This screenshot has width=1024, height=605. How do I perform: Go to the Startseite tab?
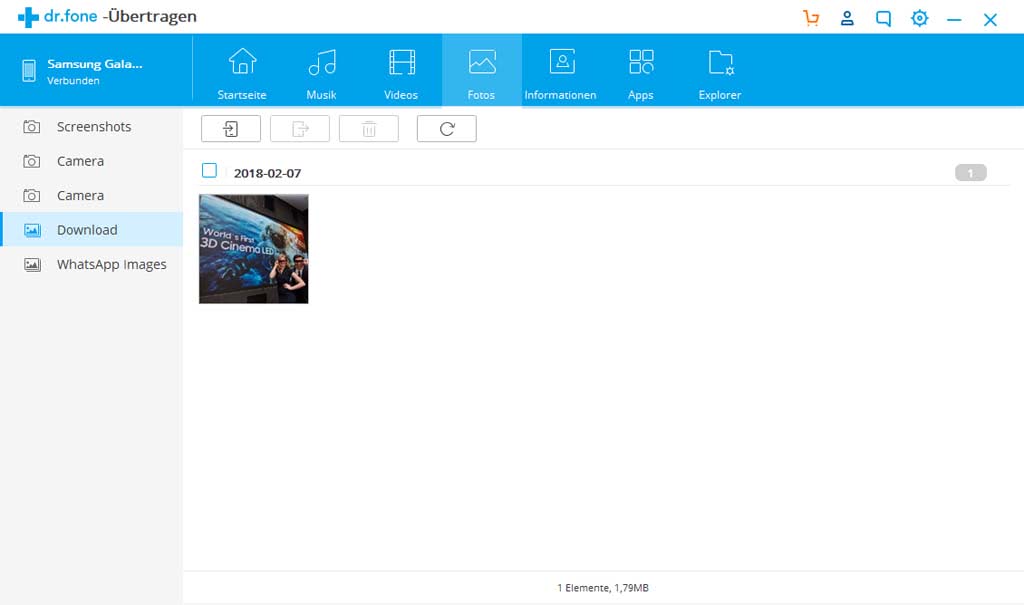pyautogui.click(x=241, y=70)
